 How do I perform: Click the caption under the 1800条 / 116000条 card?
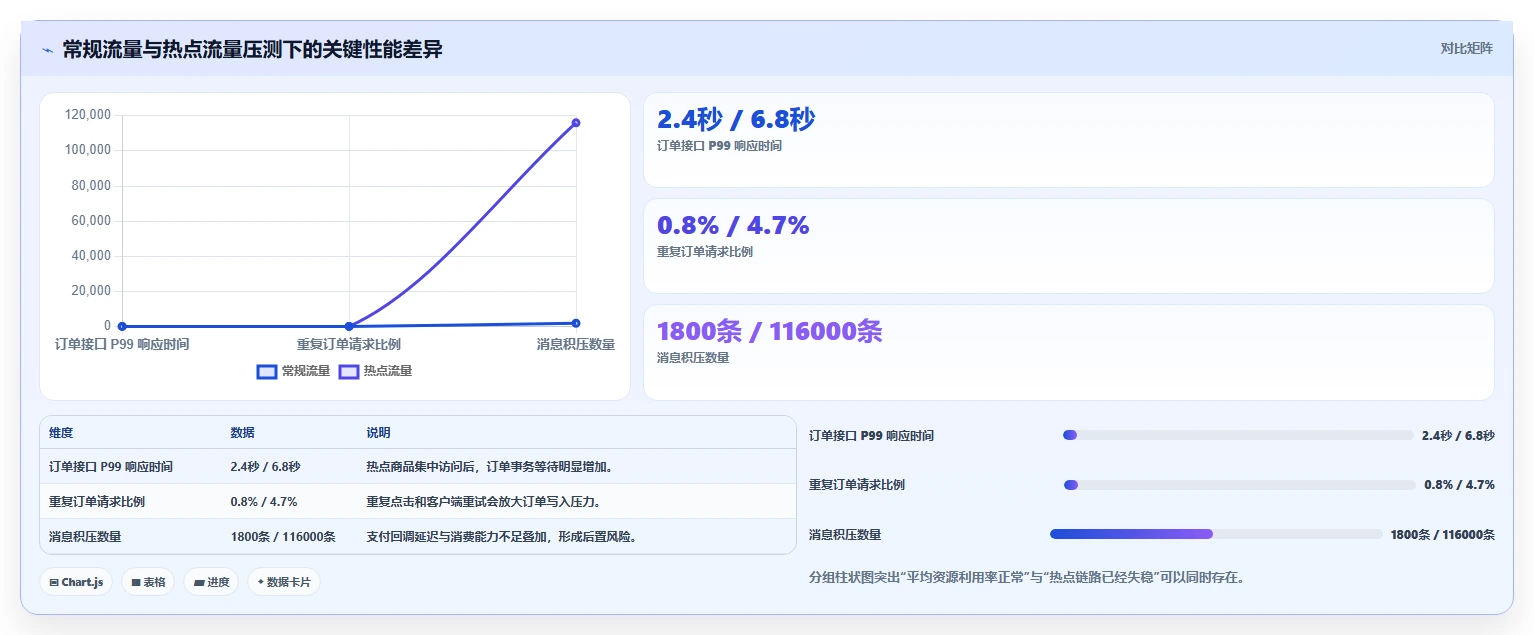[693, 358]
